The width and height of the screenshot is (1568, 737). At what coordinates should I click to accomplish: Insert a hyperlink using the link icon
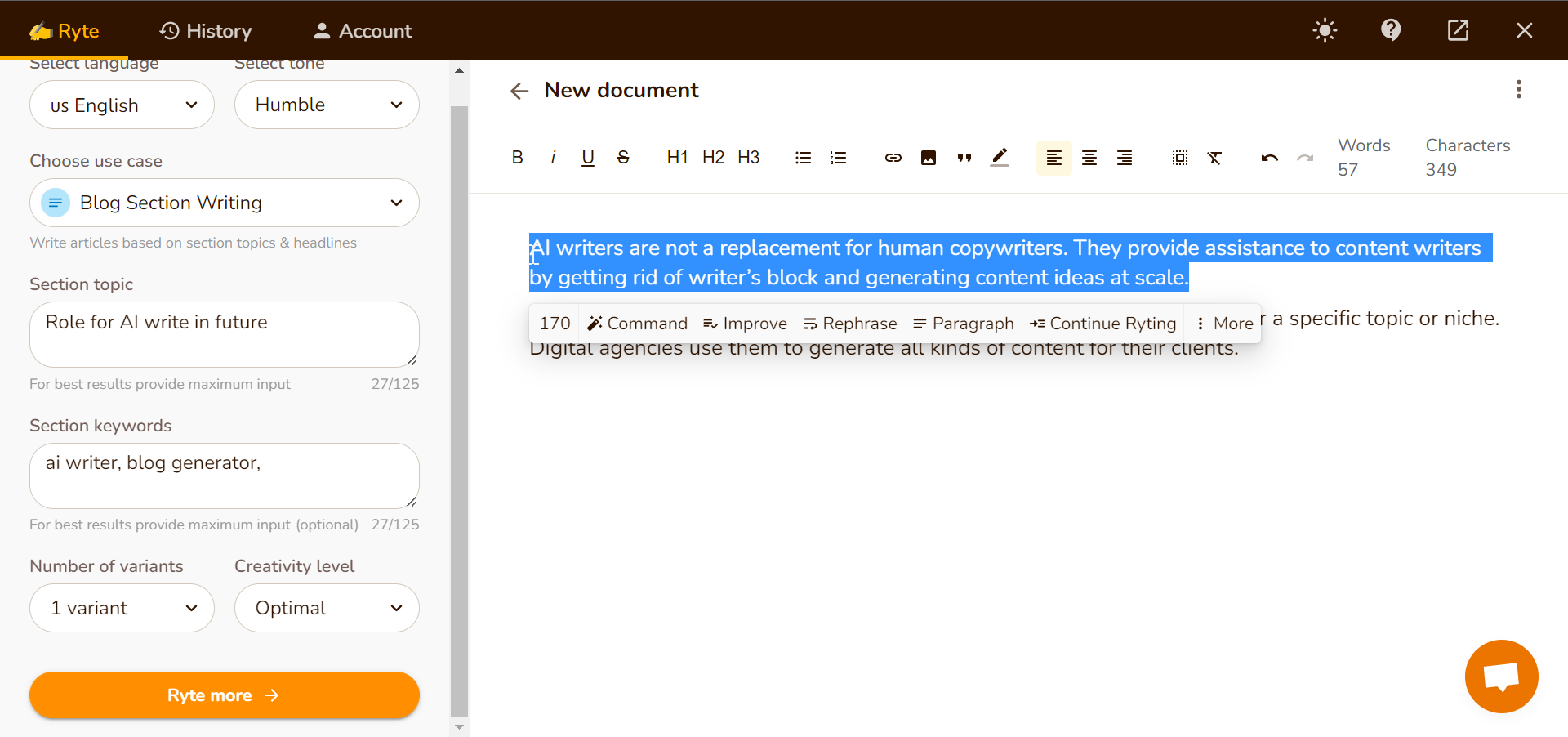point(893,158)
